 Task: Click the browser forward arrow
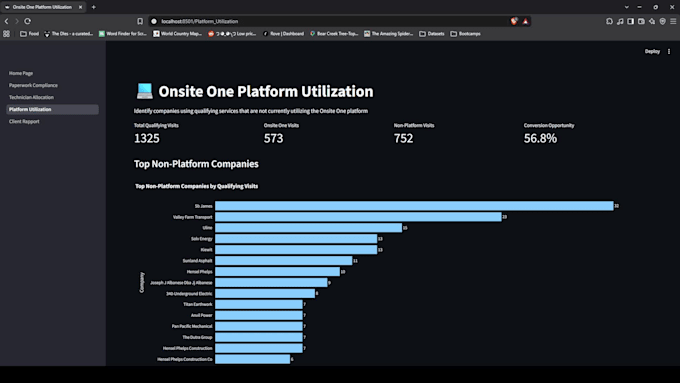17,21
